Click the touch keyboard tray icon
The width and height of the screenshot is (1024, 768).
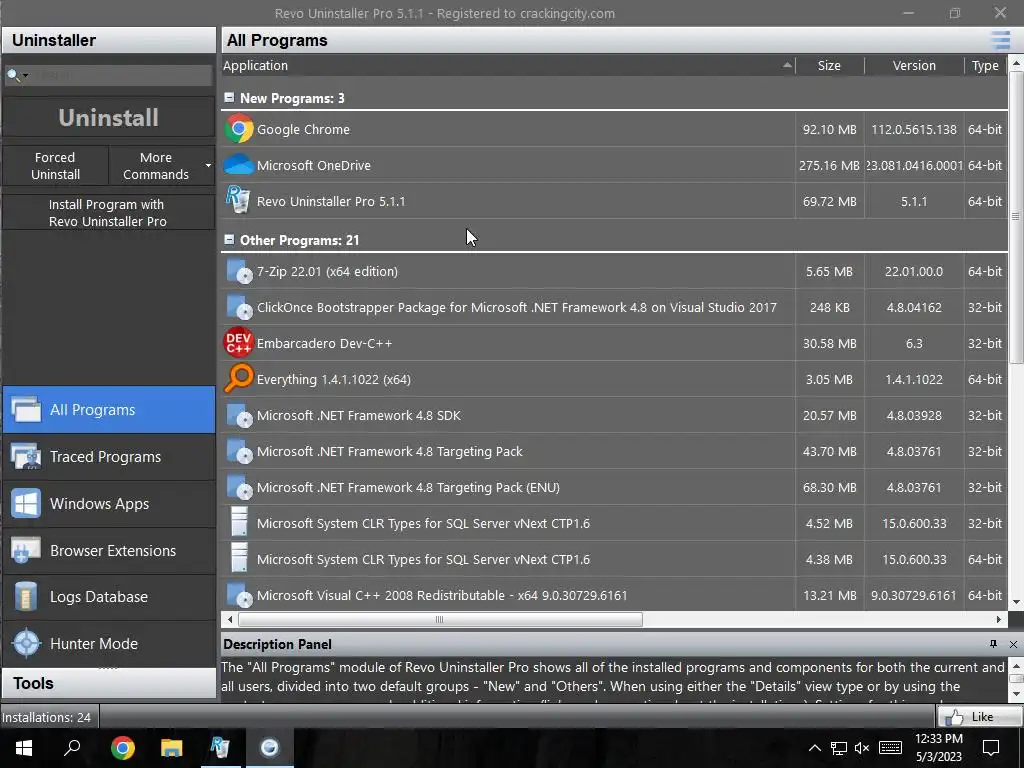pos(890,748)
